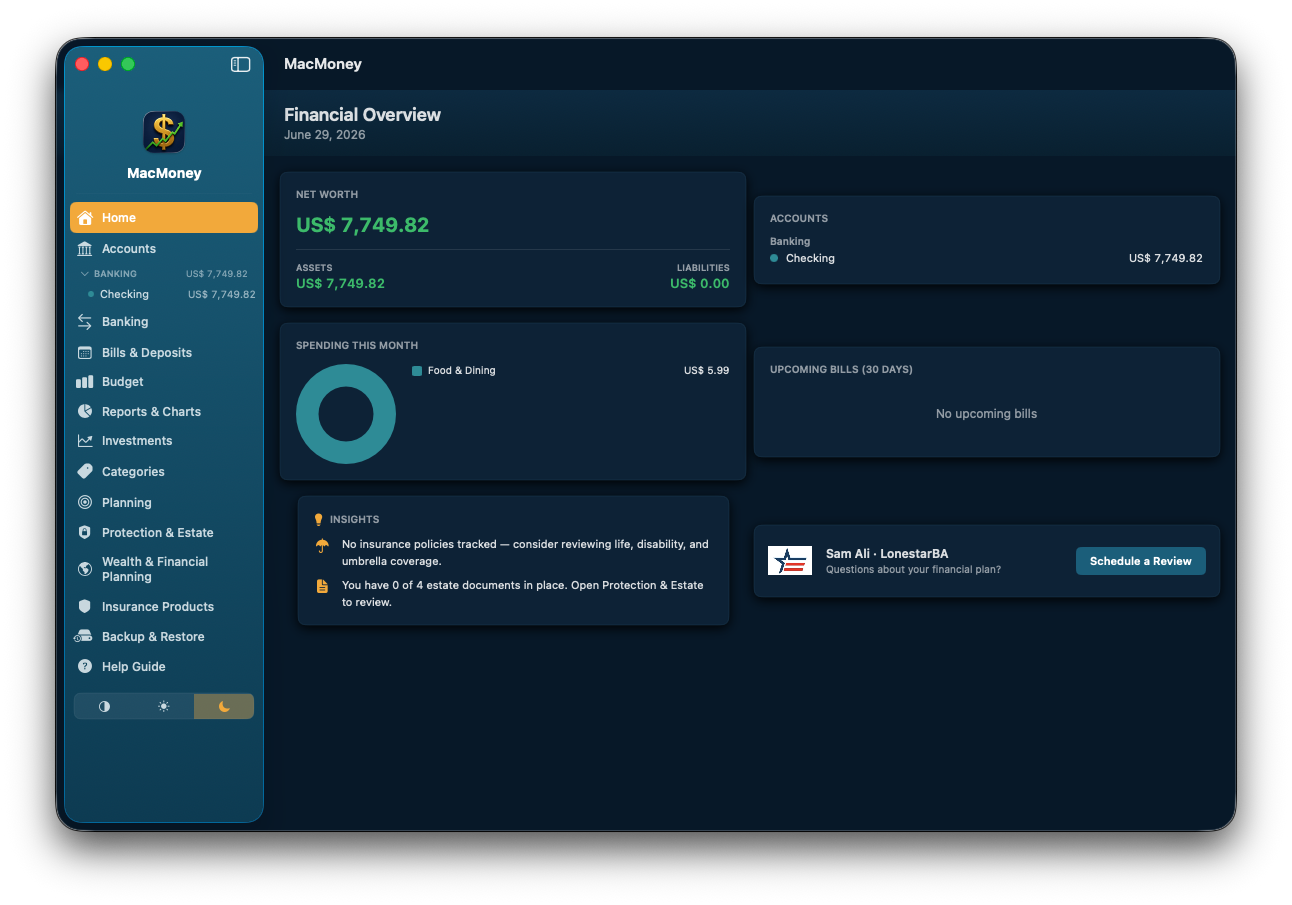
Task: Click the teal spending donut chart
Action: 346,414
